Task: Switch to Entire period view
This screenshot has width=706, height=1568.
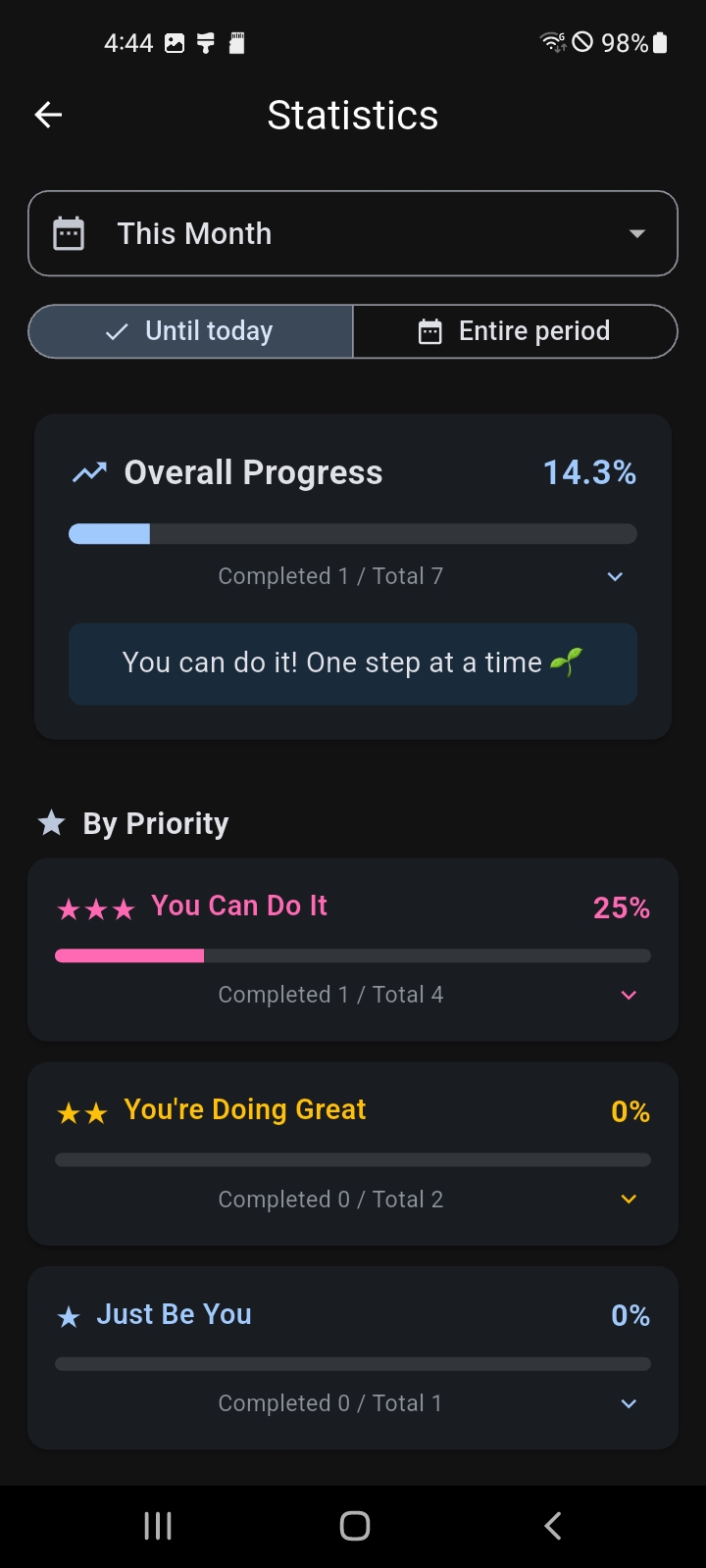Action: [515, 331]
